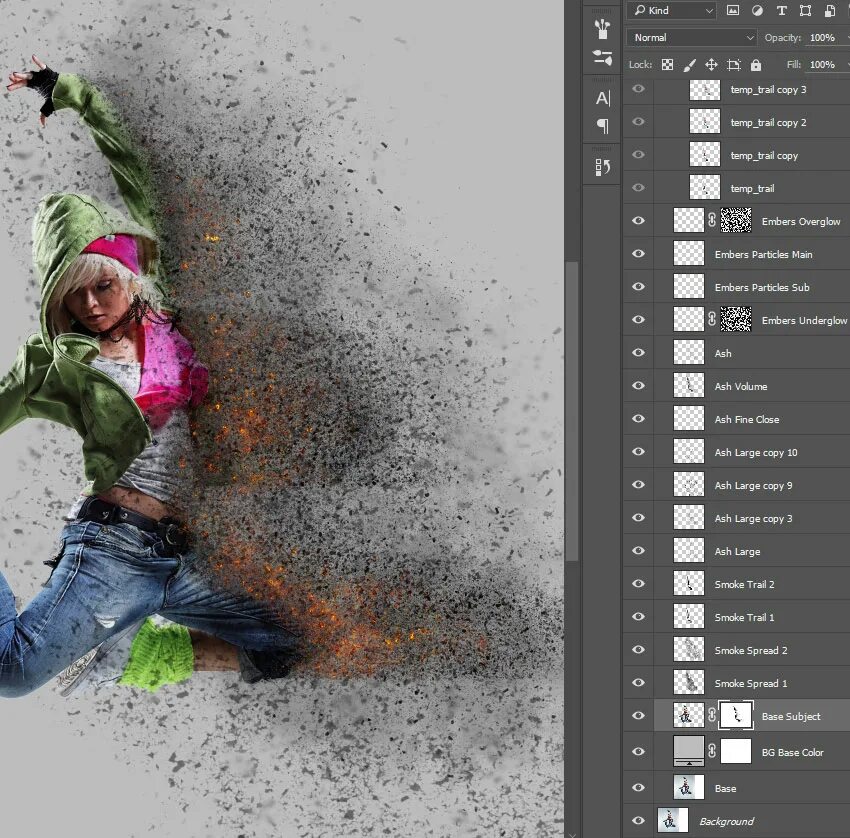850x838 pixels.
Task: Lock transparent pixels icon
Action: coord(667,65)
